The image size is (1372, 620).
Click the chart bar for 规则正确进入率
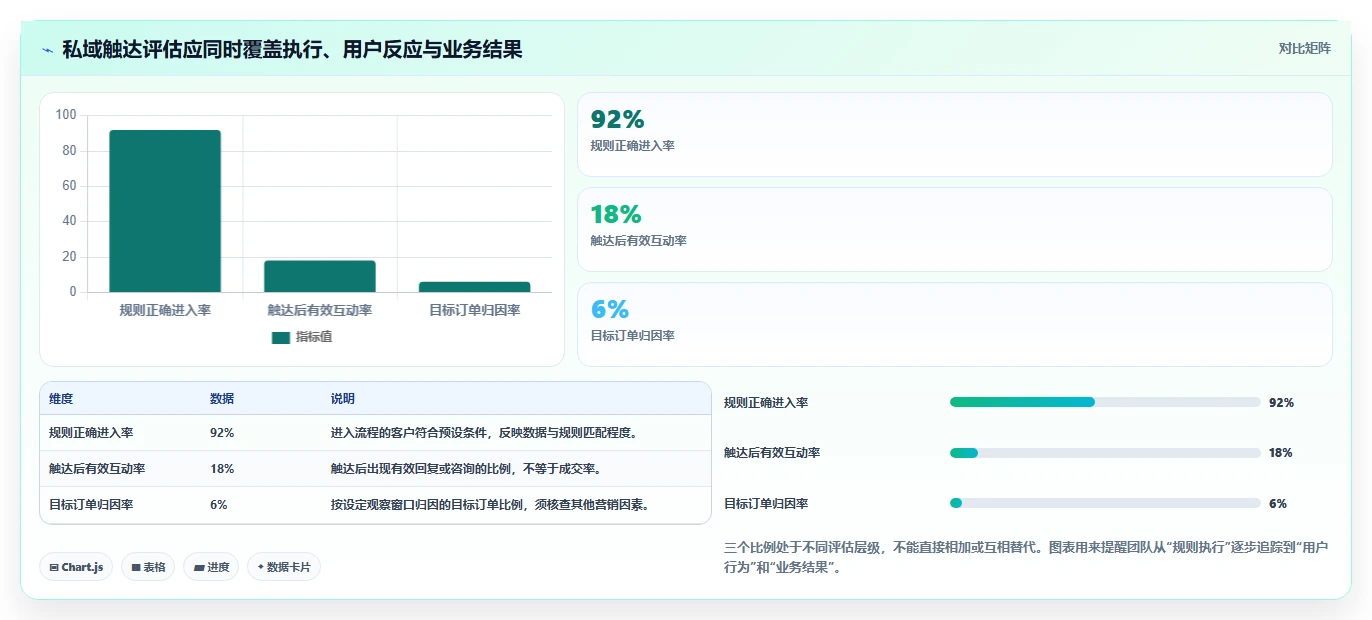pyautogui.click(x=165, y=211)
